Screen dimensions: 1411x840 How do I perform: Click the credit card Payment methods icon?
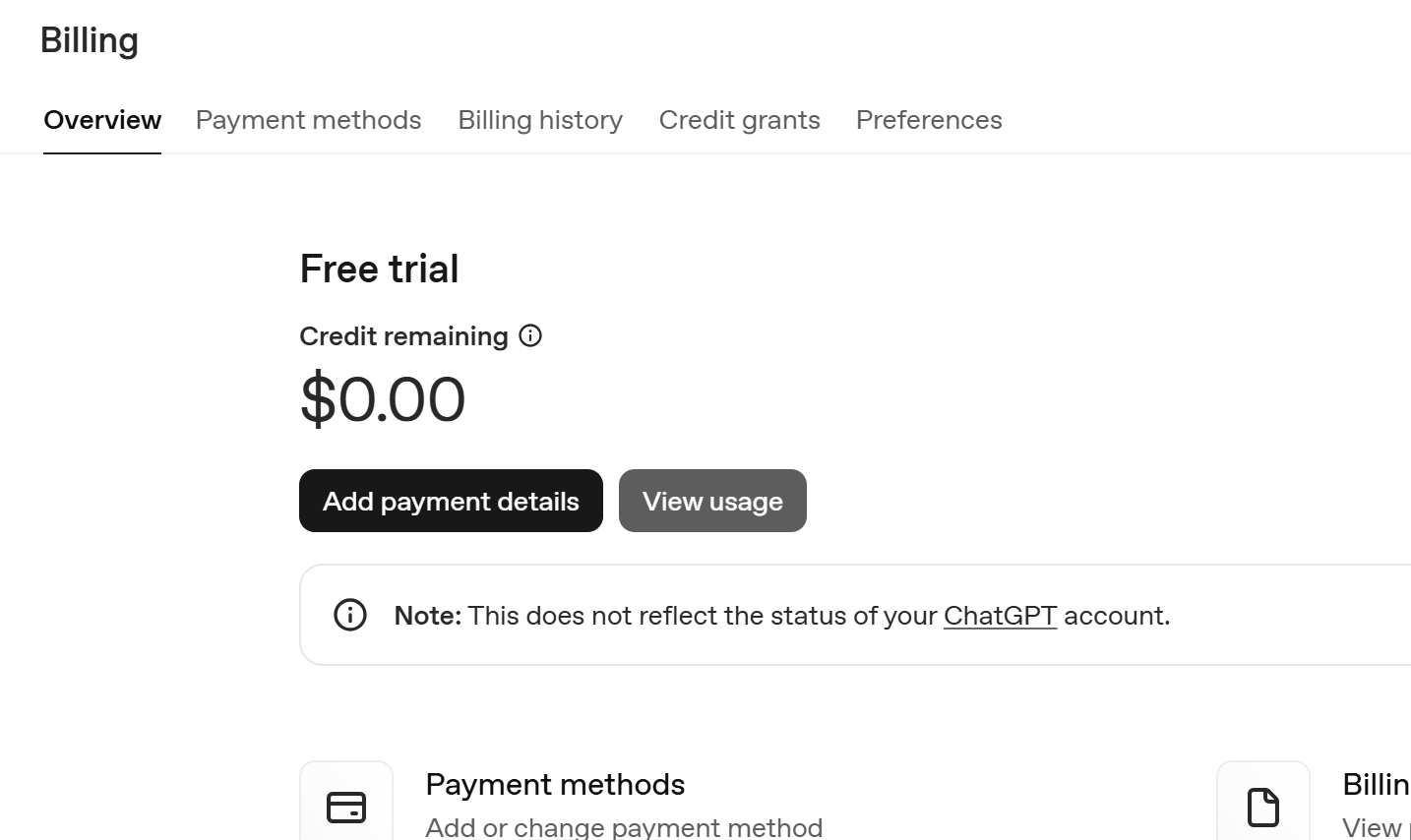(x=346, y=808)
